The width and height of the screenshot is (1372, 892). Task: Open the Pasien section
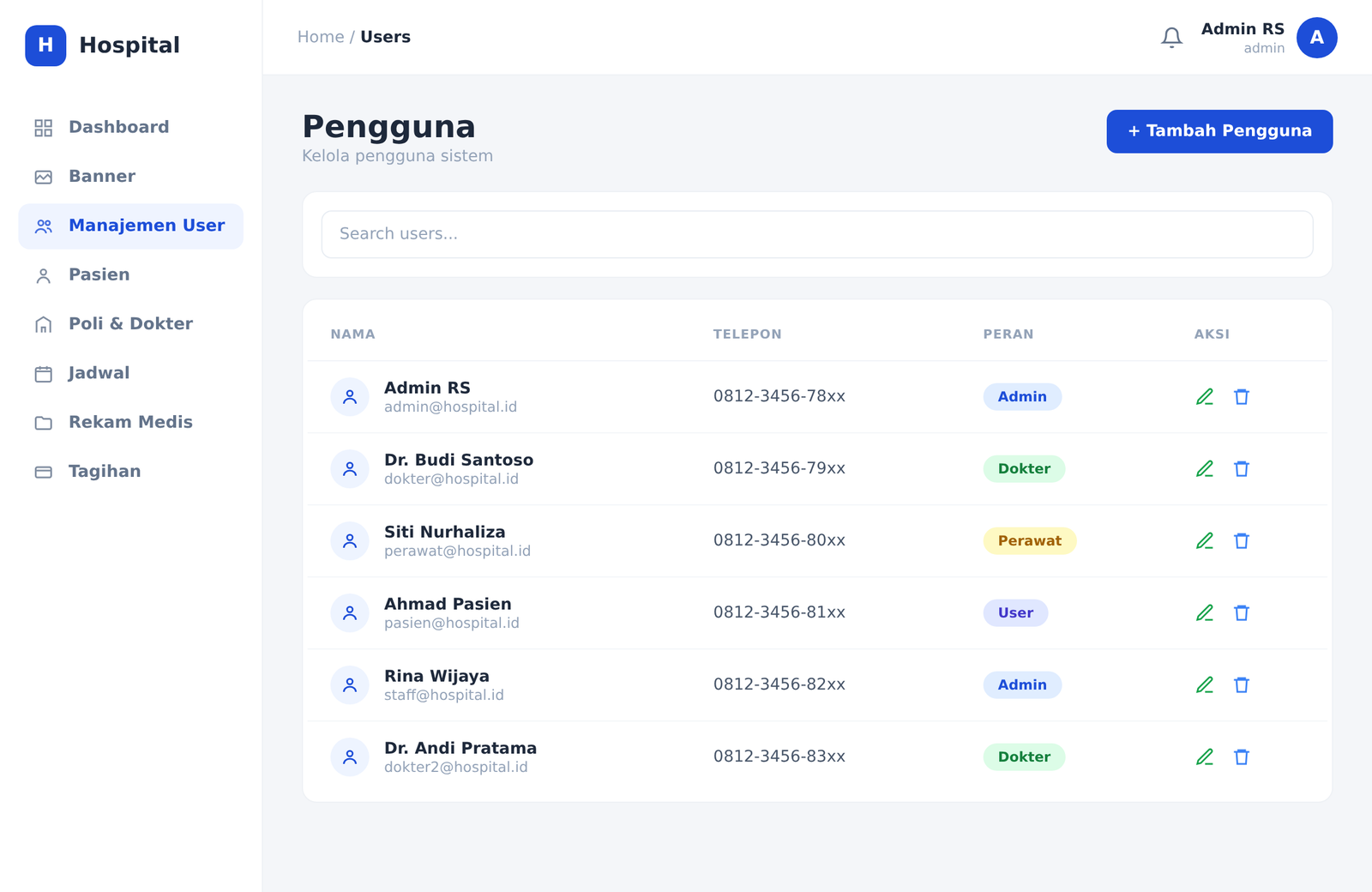[x=131, y=275]
